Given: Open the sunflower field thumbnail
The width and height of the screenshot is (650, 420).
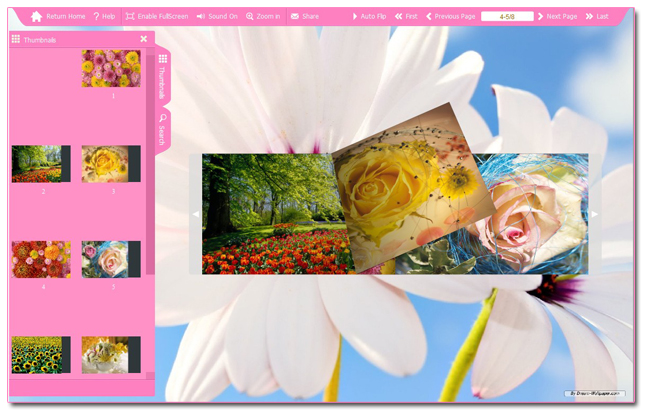Looking at the screenshot, I should coord(41,355).
